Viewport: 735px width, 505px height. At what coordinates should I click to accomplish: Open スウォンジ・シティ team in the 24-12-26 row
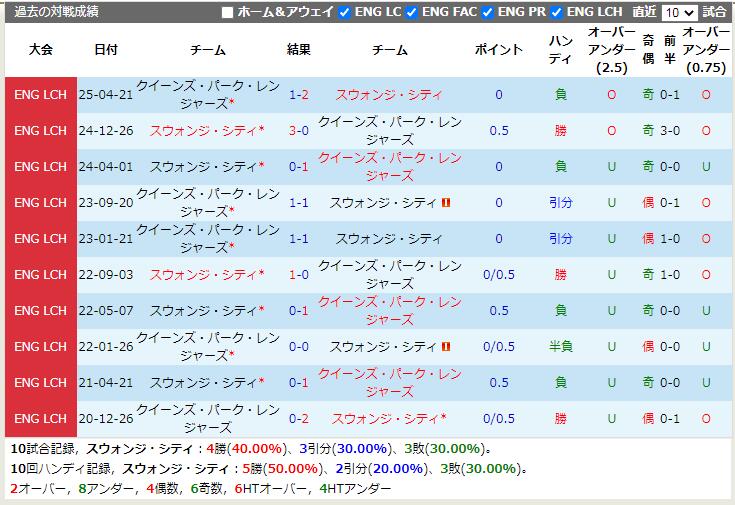click(x=203, y=131)
